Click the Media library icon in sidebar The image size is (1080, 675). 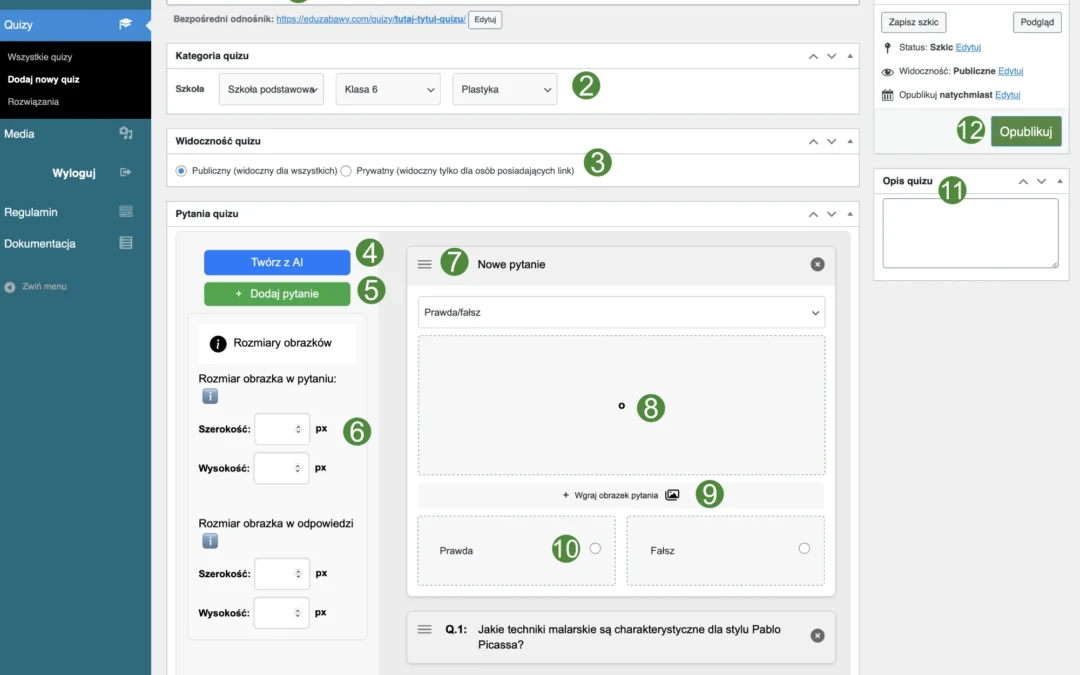(x=125, y=133)
